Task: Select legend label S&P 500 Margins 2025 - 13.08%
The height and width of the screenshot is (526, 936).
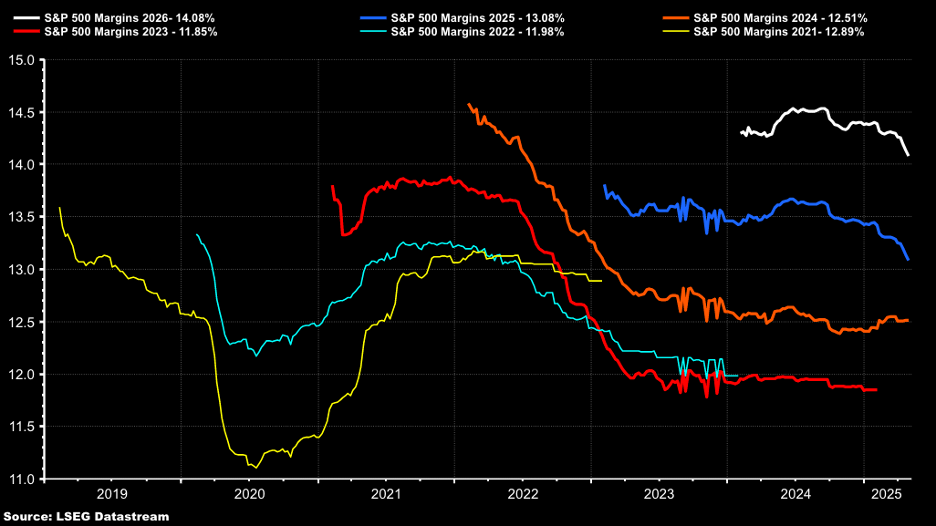Action: click(478, 19)
